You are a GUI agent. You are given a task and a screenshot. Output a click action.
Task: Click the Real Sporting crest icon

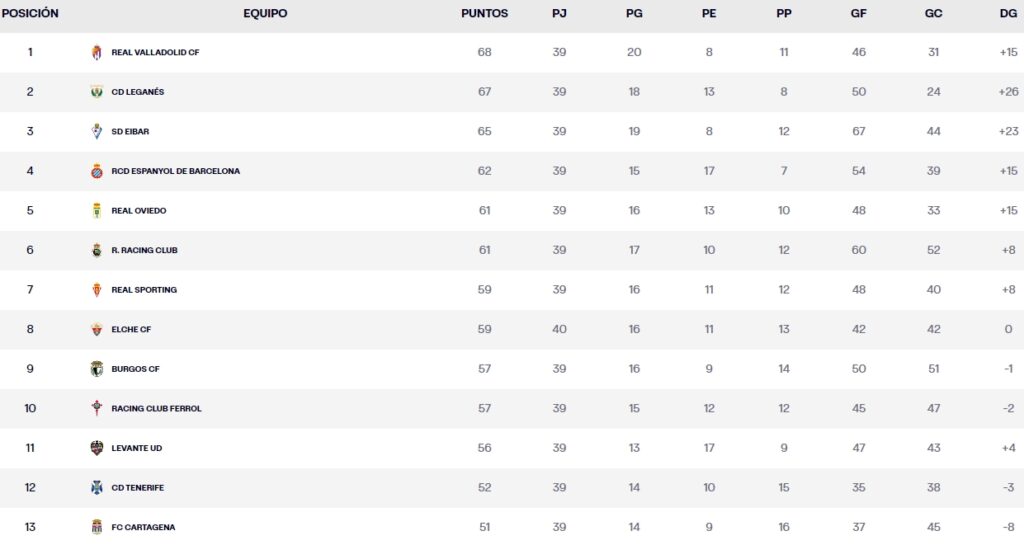97,290
